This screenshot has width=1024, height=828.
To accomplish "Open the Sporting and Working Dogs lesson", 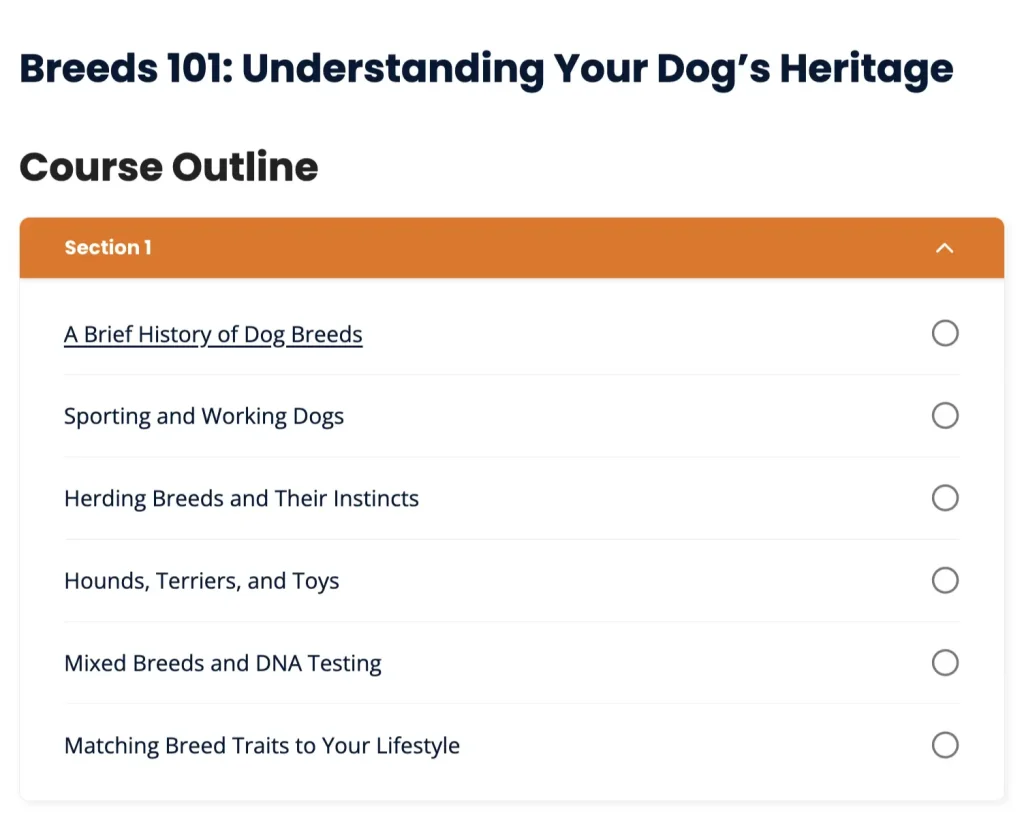I will pyautogui.click(x=204, y=416).
